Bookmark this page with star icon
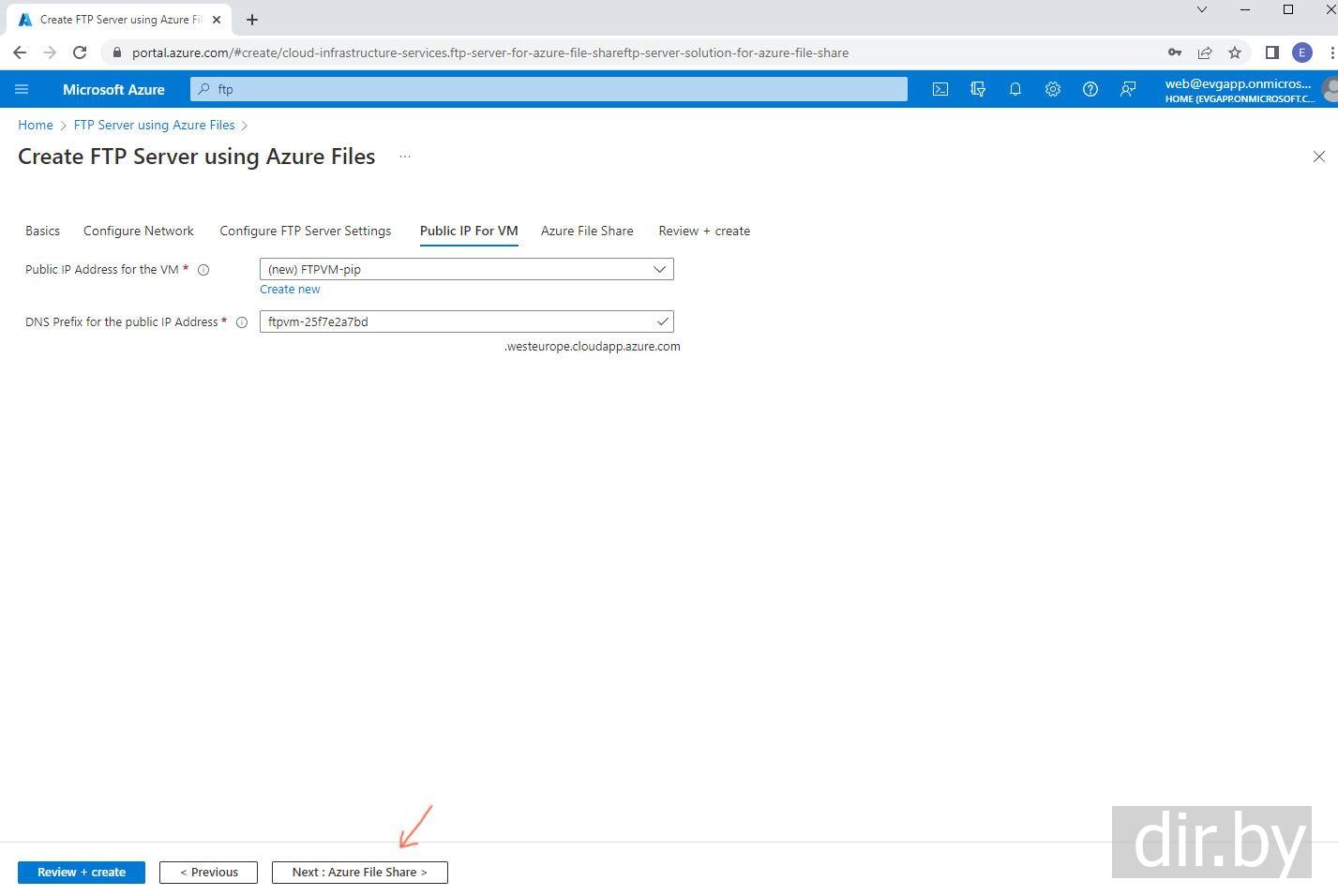This screenshot has height=896, width=1338. (1235, 52)
